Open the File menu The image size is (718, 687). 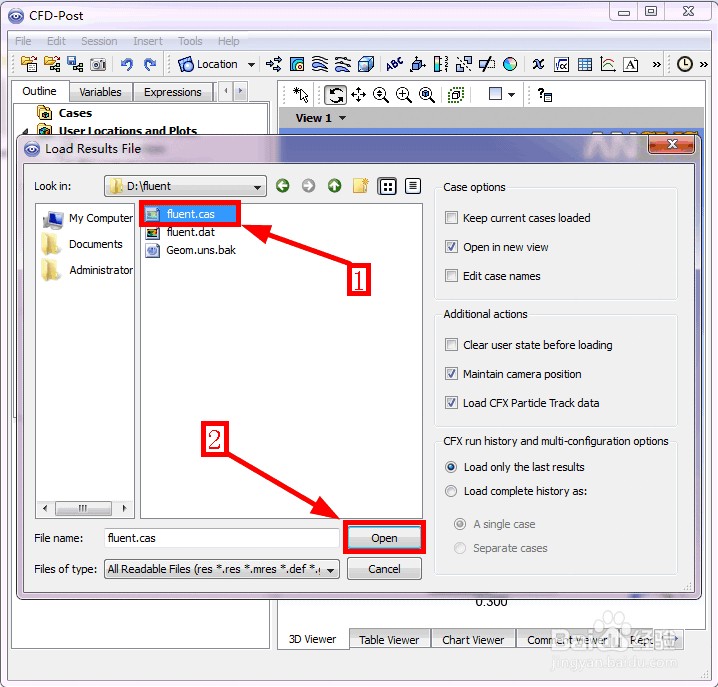click(x=23, y=41)
